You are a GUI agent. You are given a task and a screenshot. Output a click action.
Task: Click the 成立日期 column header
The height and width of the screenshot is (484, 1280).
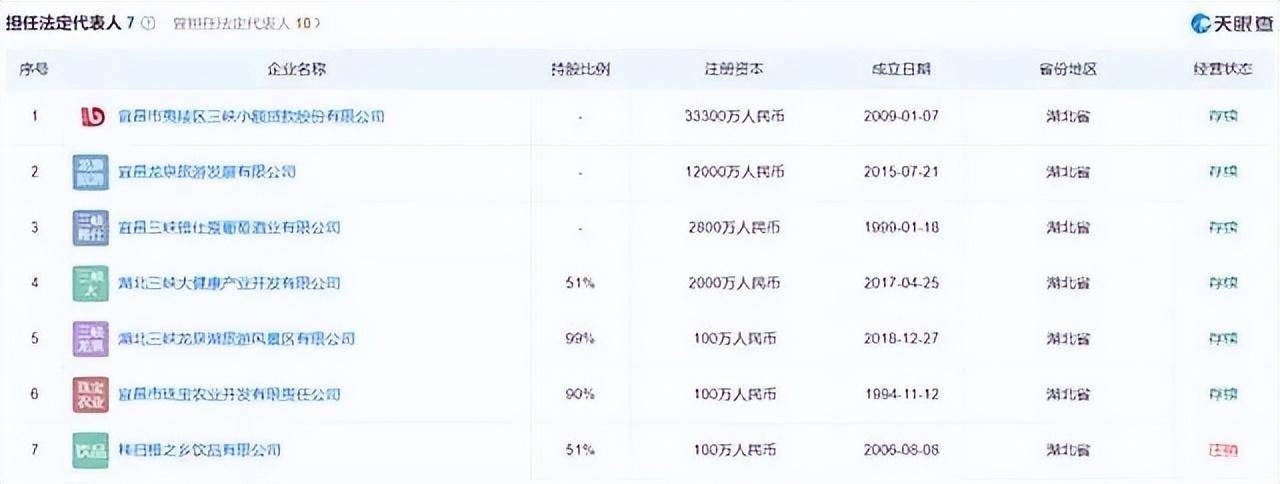pos(901,70)
